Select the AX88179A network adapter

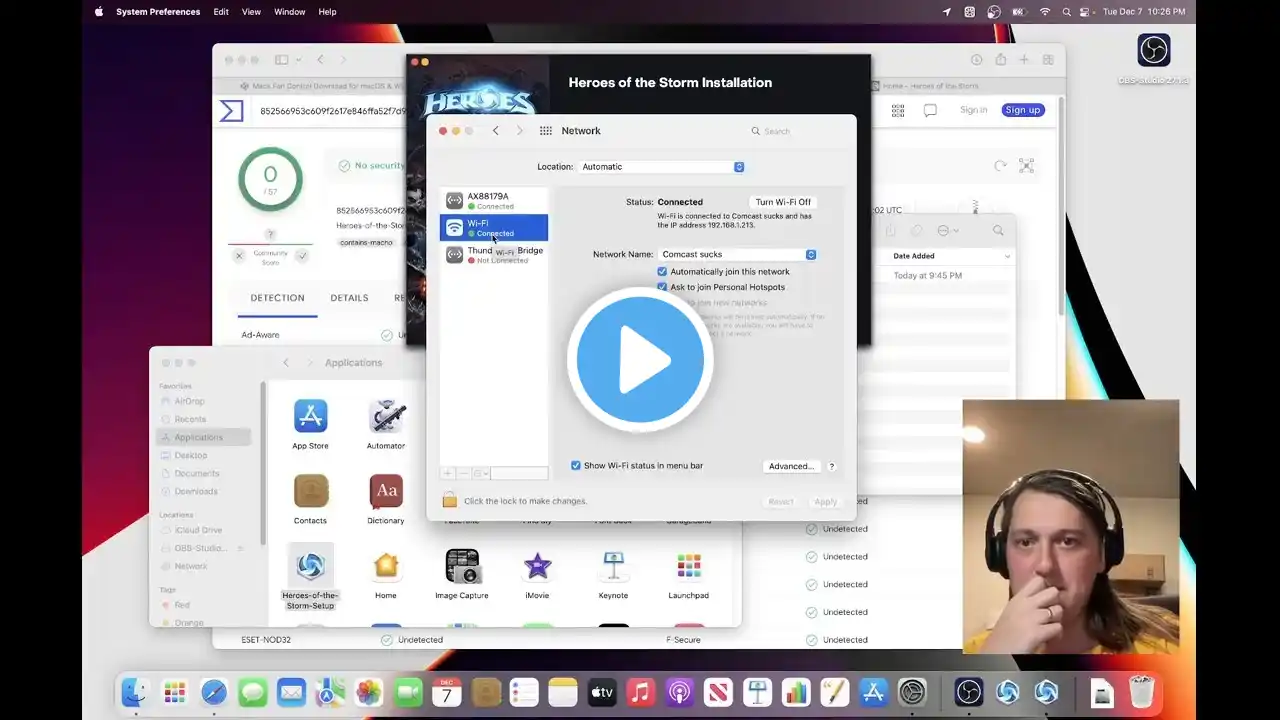tap(494, 200)
